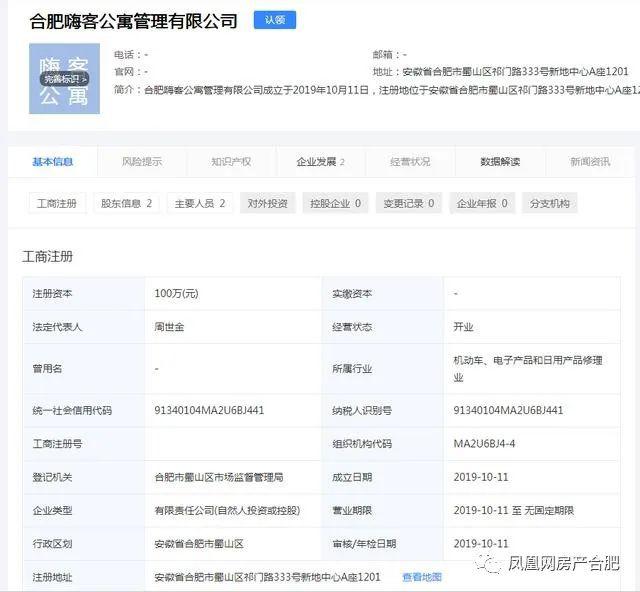Click the 经营状态 value 开业

(463, 327)
